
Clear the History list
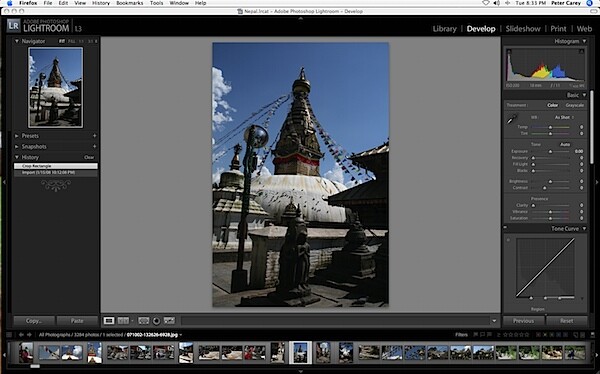pyautogui.click(x=89, y=157)
